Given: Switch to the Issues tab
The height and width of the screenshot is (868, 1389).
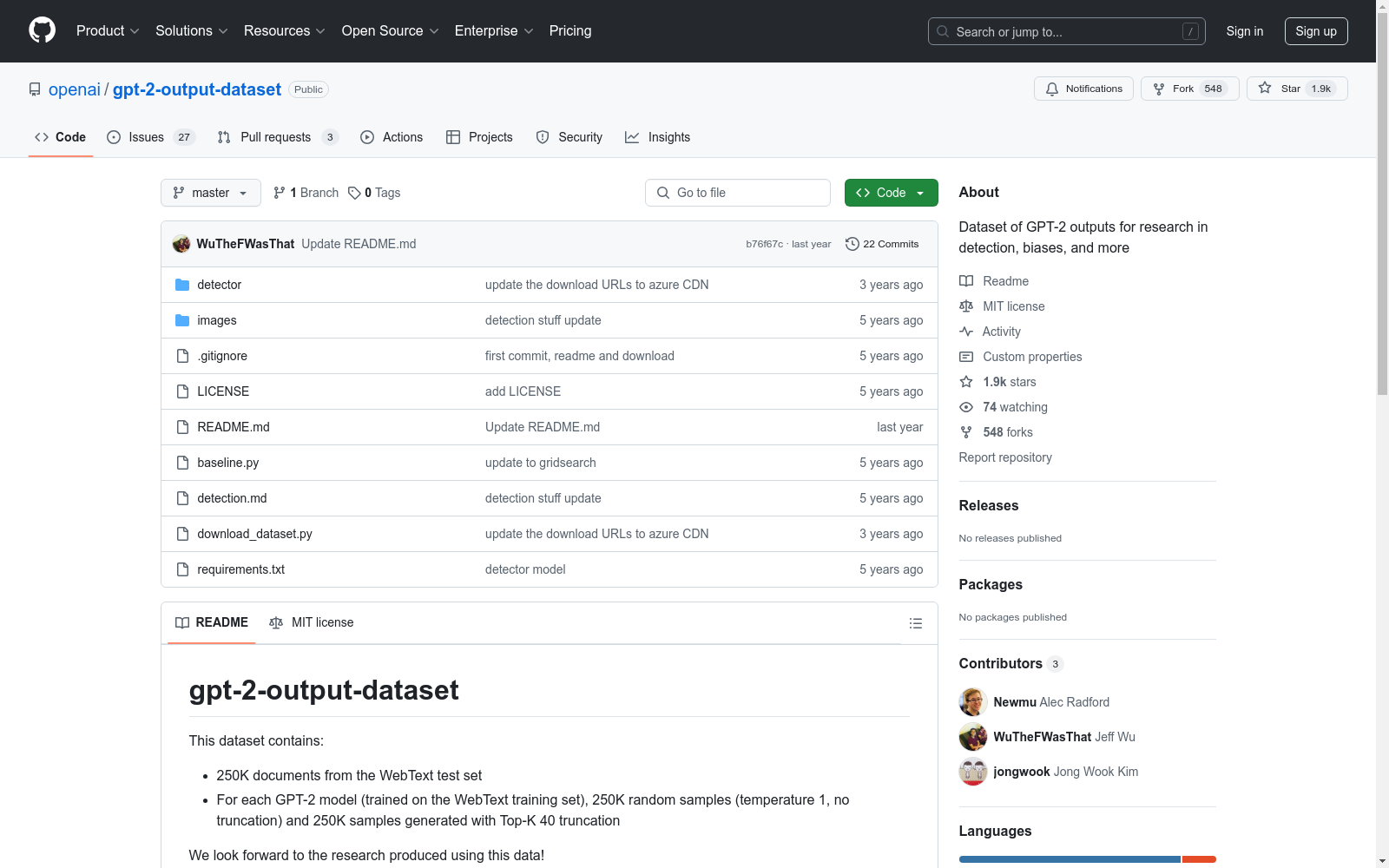Looking at the screenshot, I should click(150, 137).
